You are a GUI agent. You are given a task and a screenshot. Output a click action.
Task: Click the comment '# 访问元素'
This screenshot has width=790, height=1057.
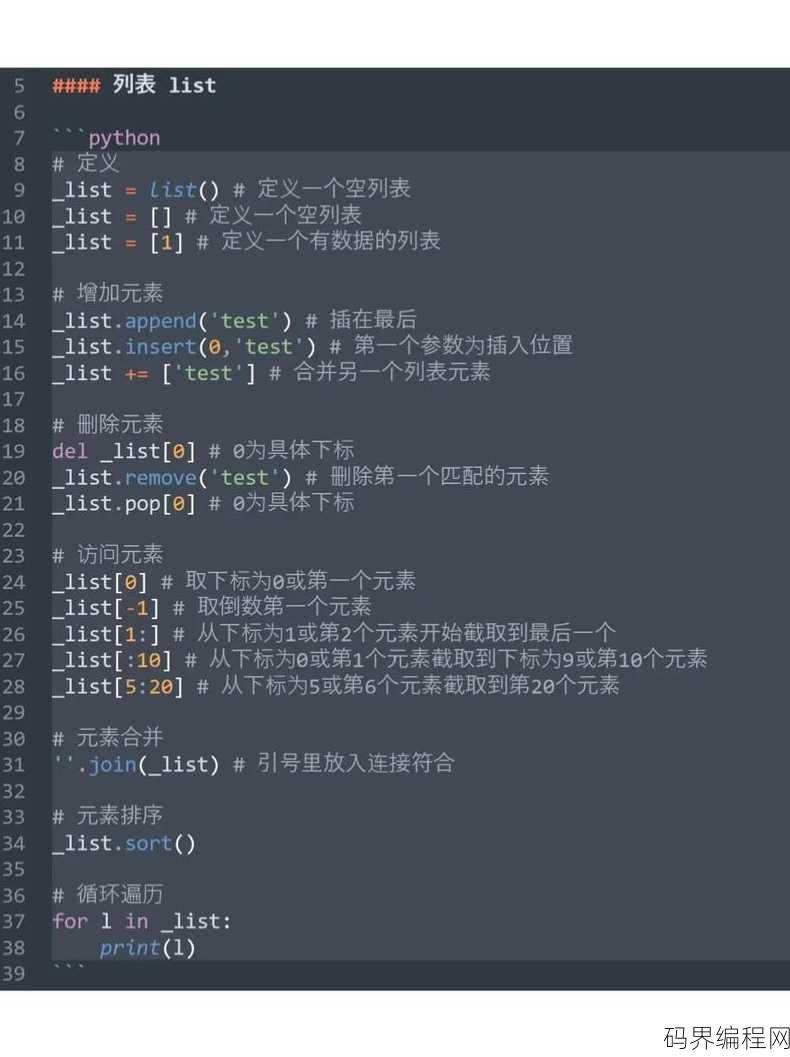pos(108,555)
